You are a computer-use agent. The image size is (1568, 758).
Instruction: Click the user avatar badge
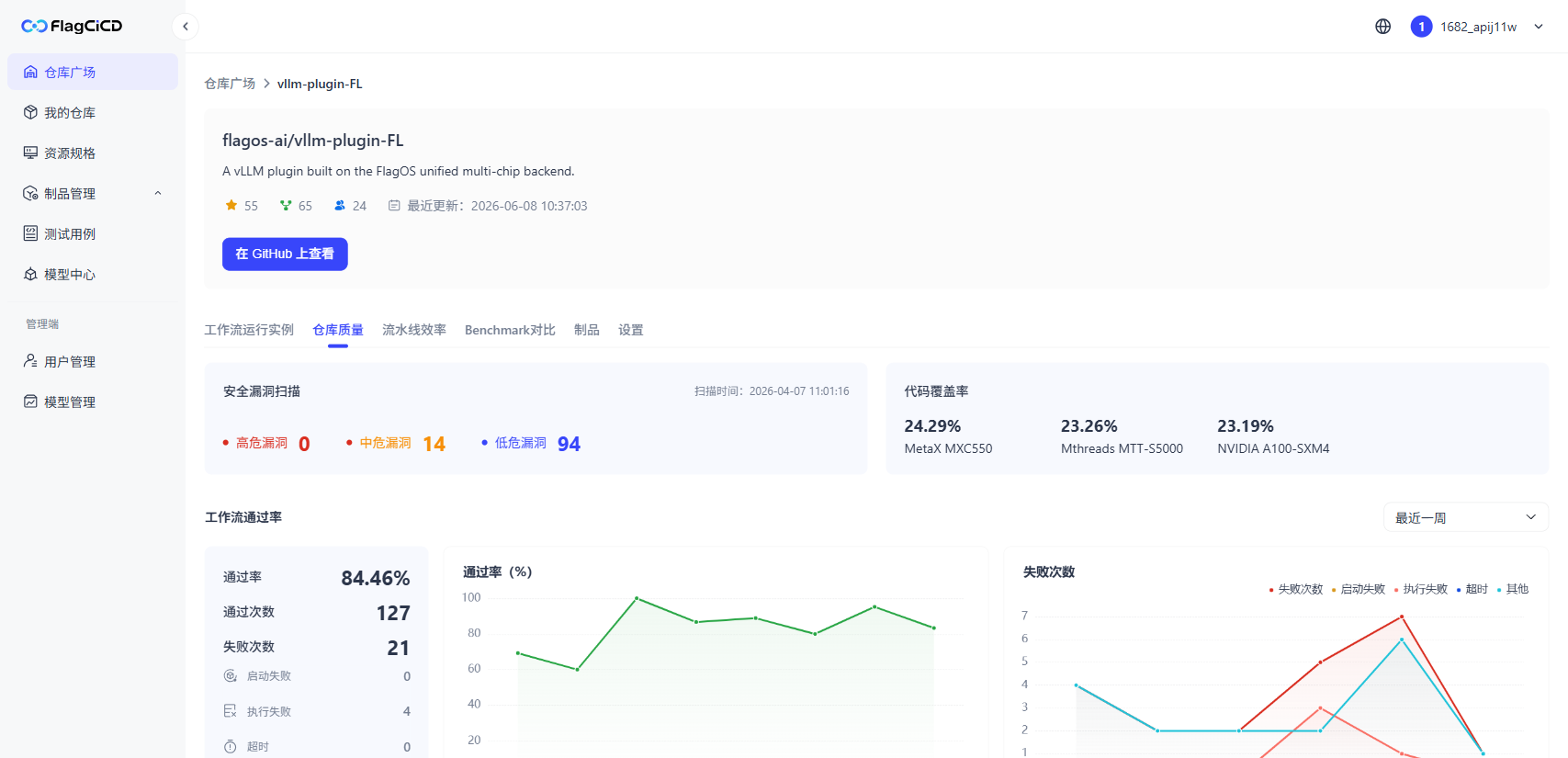pos(1421,27)
